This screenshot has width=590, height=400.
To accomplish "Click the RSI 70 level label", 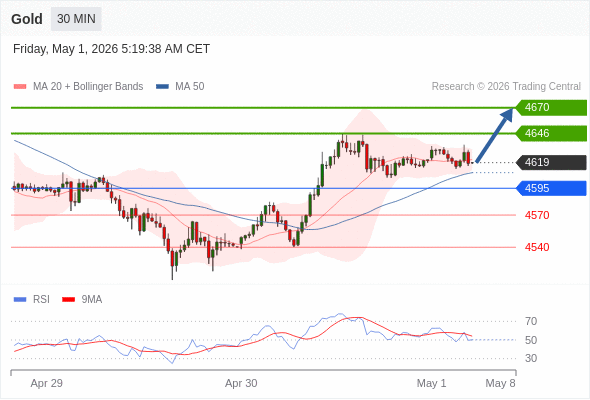I will [531, 321].
